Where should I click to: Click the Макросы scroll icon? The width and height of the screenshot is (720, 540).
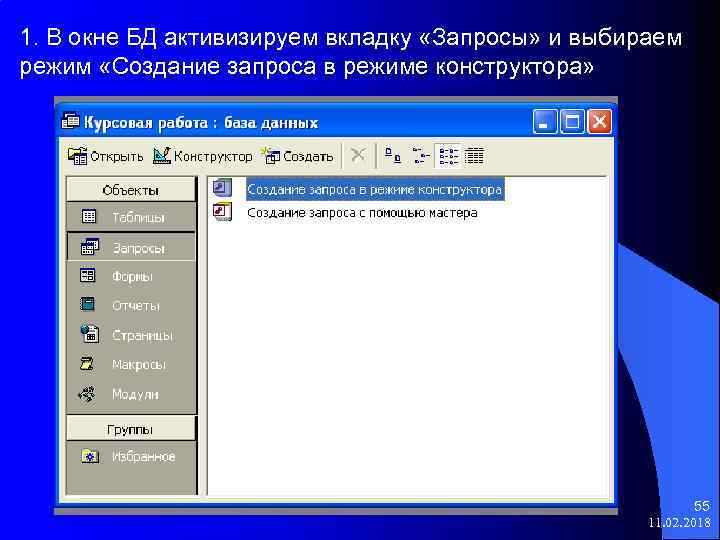point(87,364)
